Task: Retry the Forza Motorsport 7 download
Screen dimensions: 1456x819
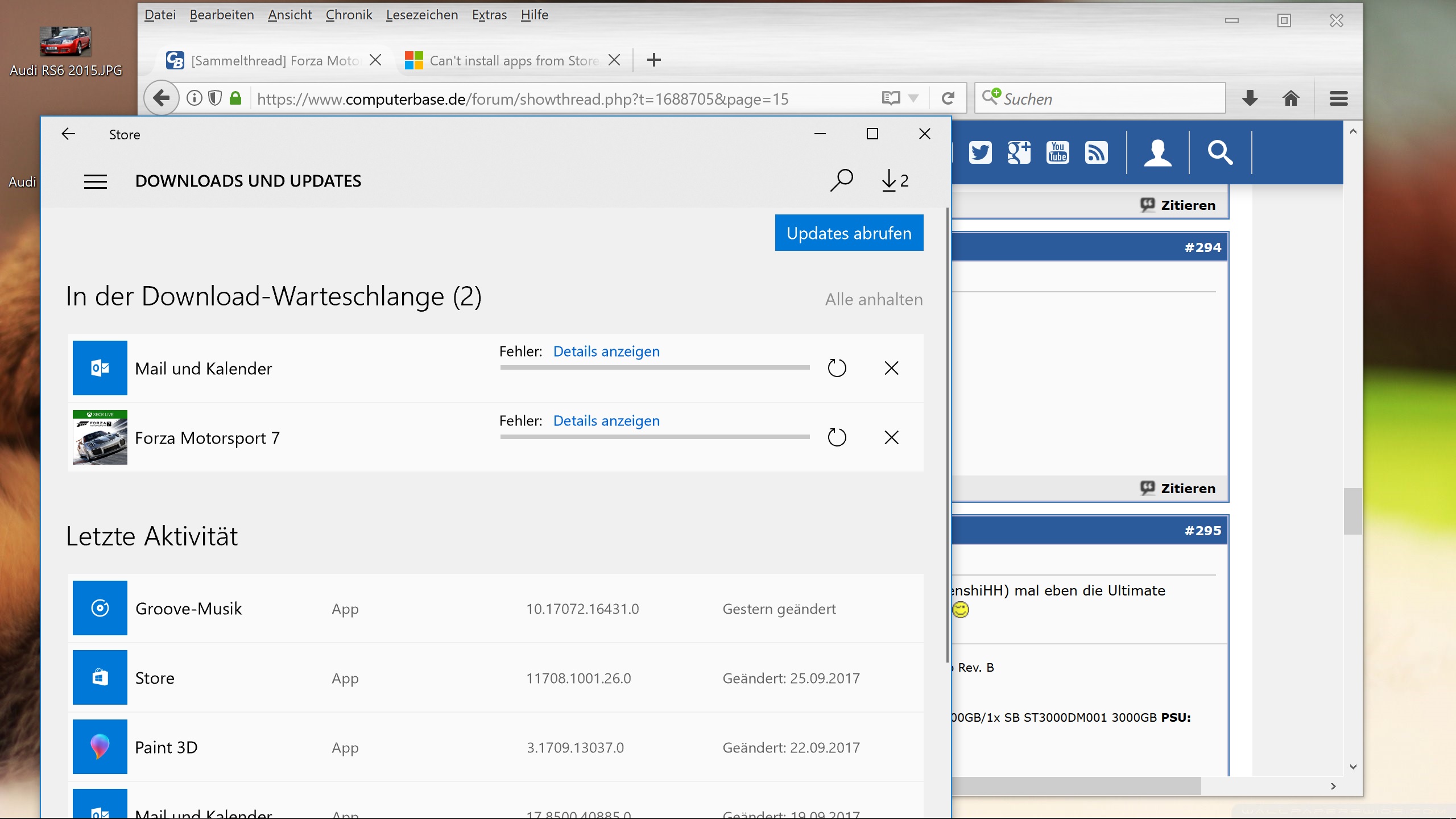Action: (x=837, y=437)
